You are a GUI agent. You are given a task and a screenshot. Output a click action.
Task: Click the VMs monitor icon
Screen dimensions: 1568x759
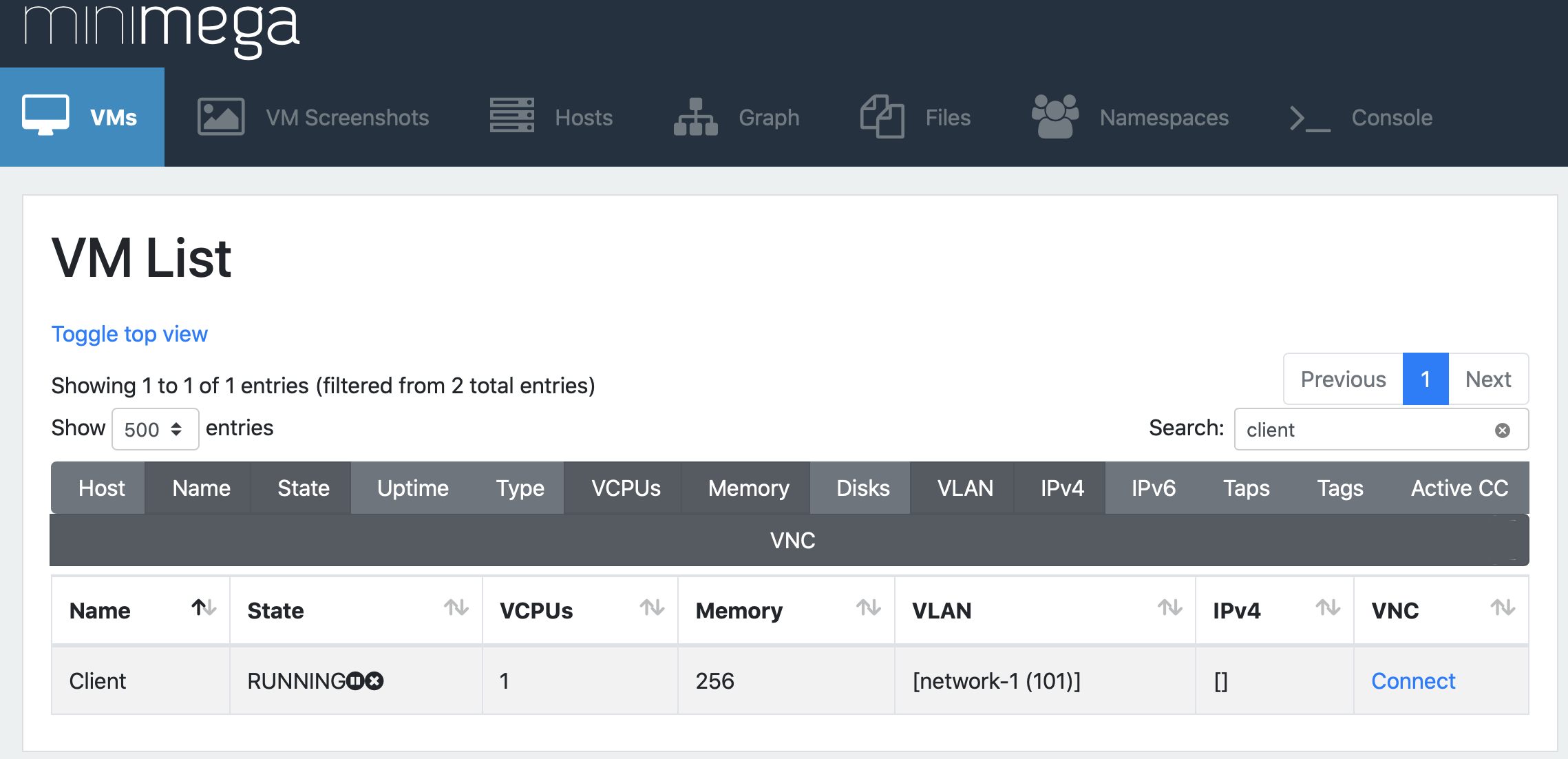pos(45,116)
